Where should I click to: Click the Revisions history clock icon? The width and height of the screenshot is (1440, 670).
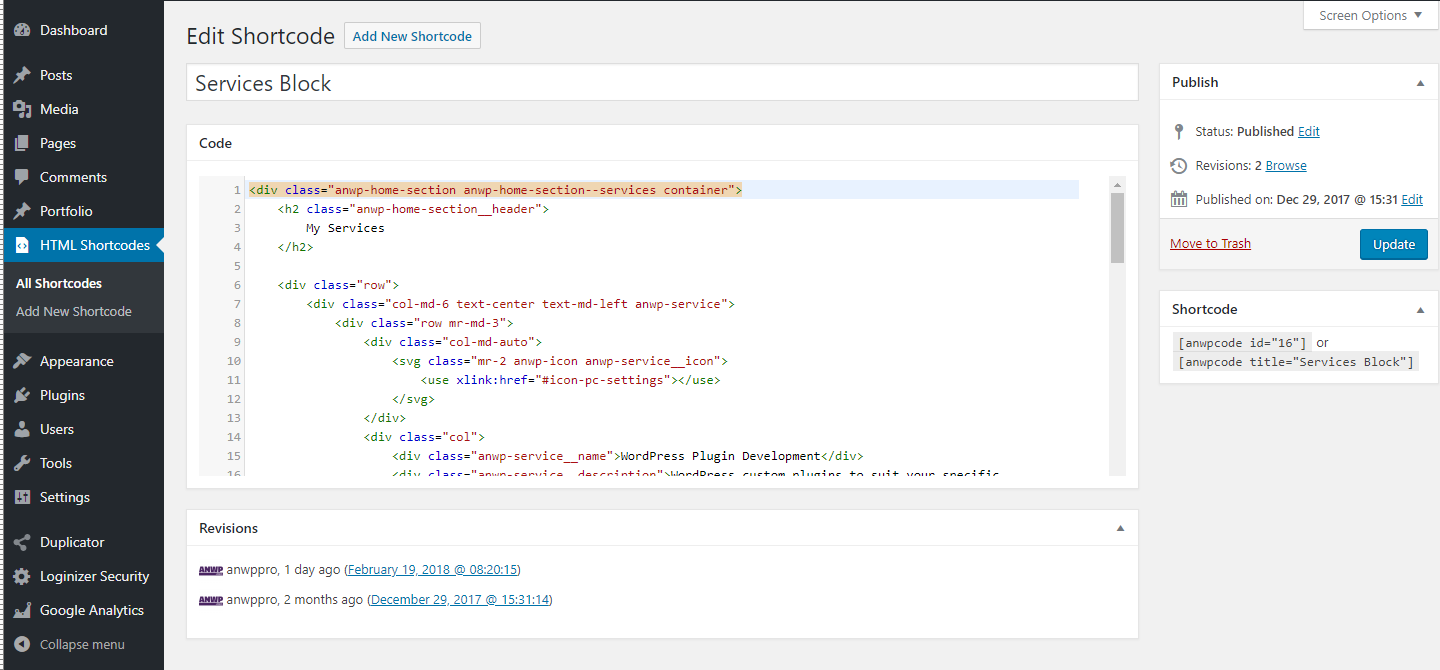tap(1179, 165)
